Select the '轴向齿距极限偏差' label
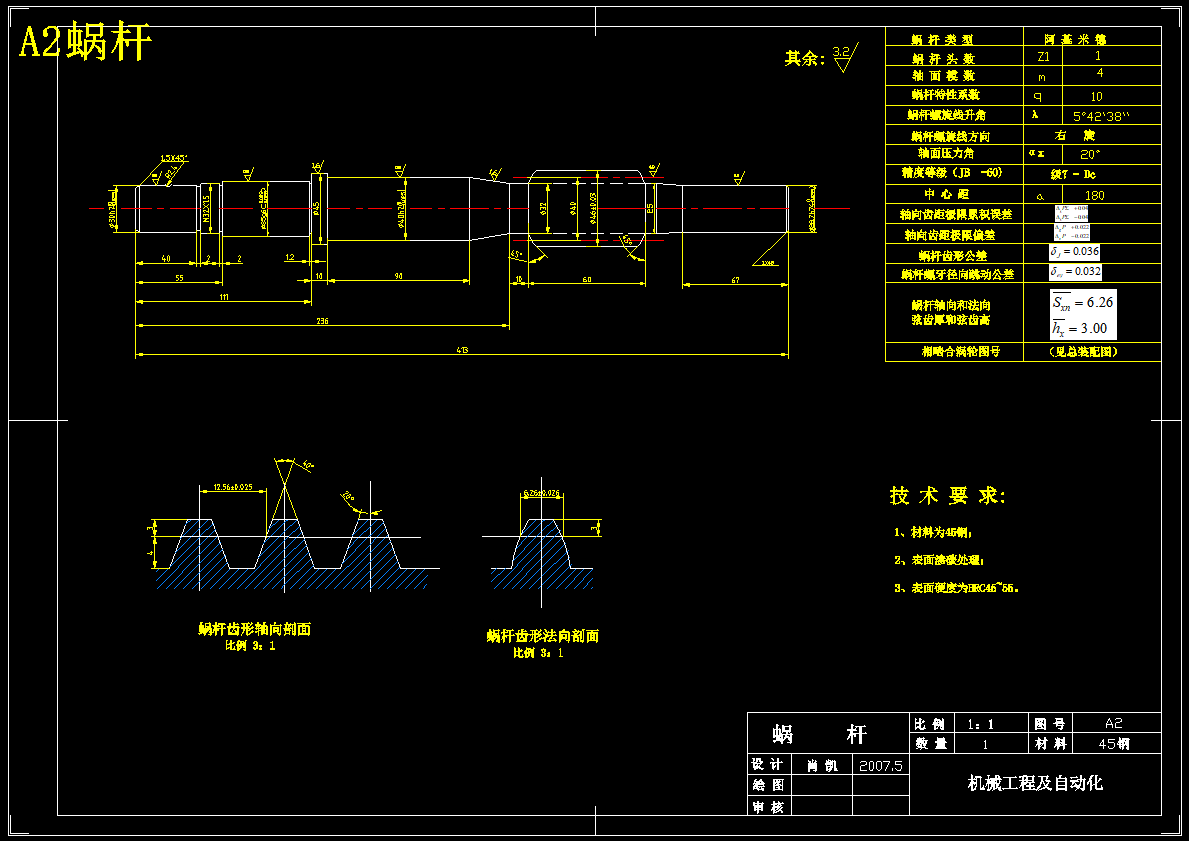The width and height of the screenshot is (1189, 841). (949, 235)
